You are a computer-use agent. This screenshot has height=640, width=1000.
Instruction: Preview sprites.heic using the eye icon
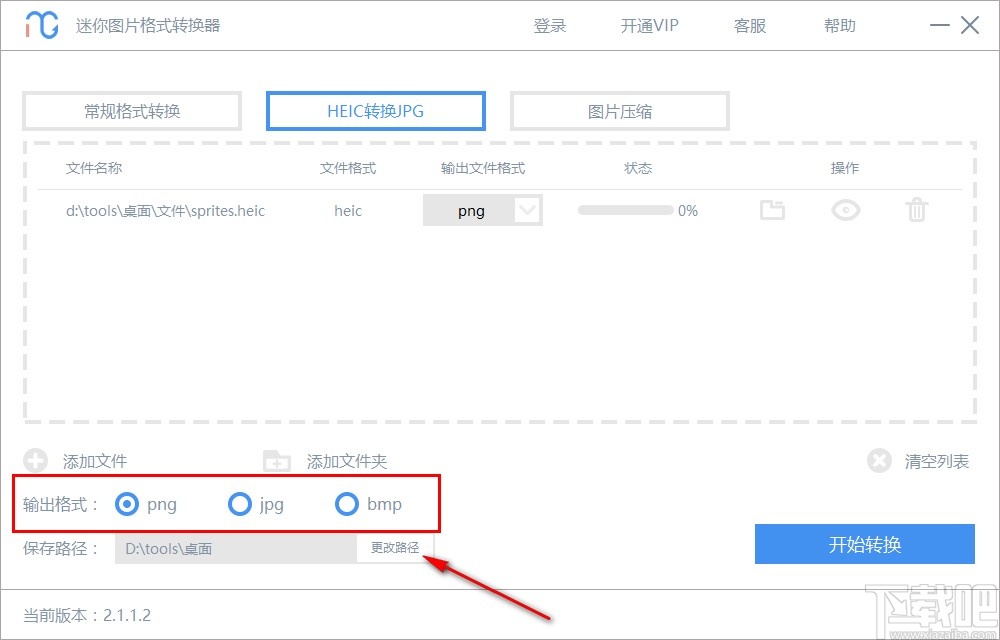(845, 210)
